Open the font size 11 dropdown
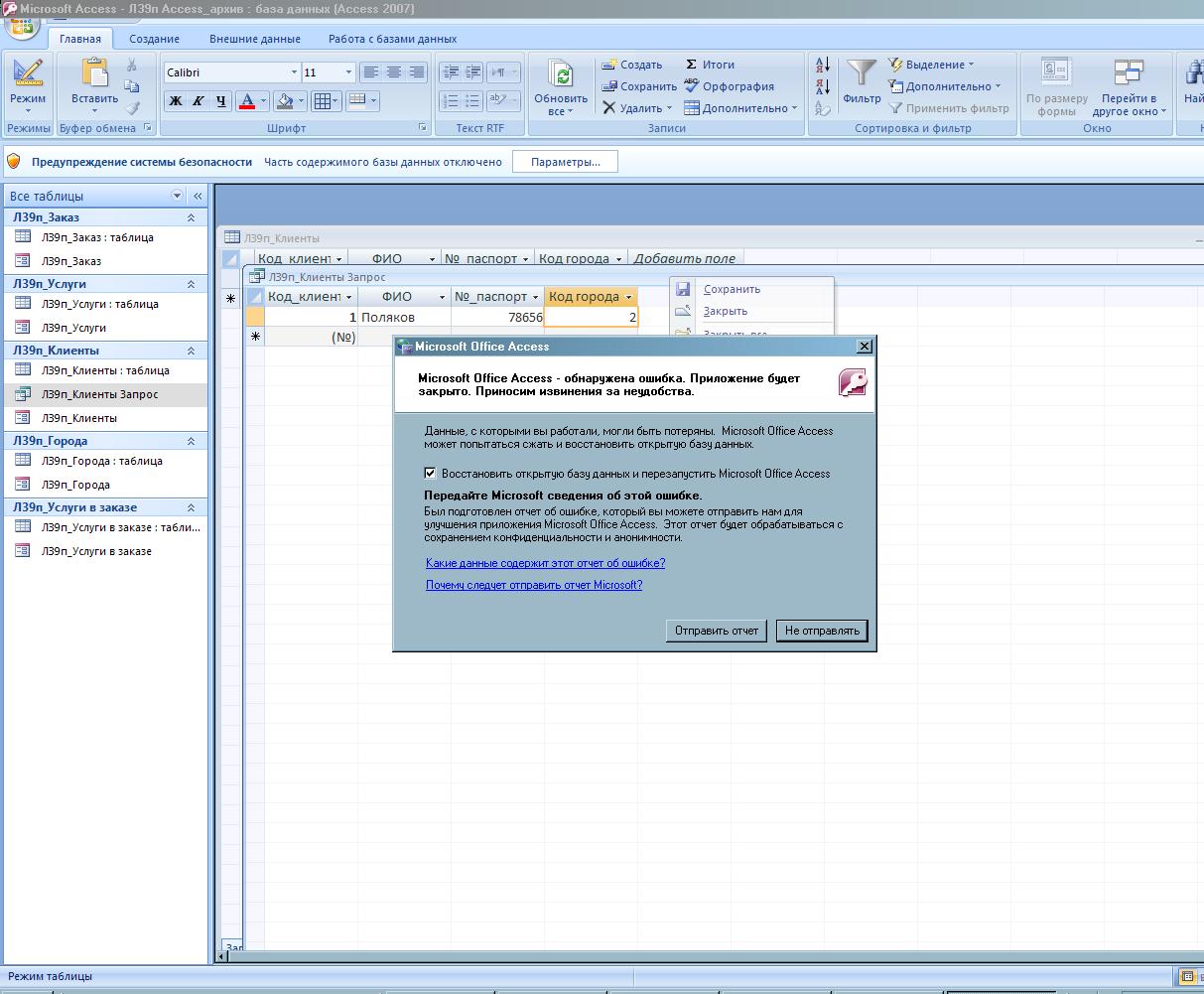The width and height of the screenshot is (1204, 994). pyautogui.click(x=348, y=72)
